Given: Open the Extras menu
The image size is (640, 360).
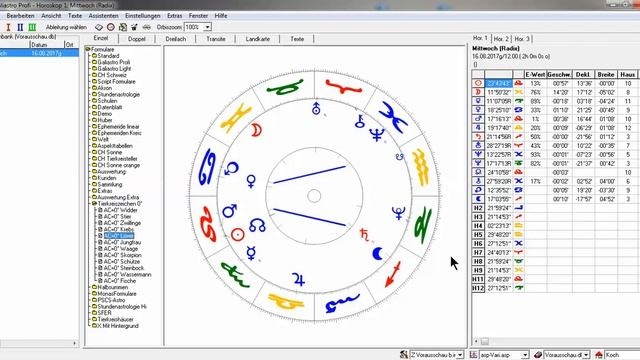Looking at the screenshot, I should pos(175,16).
